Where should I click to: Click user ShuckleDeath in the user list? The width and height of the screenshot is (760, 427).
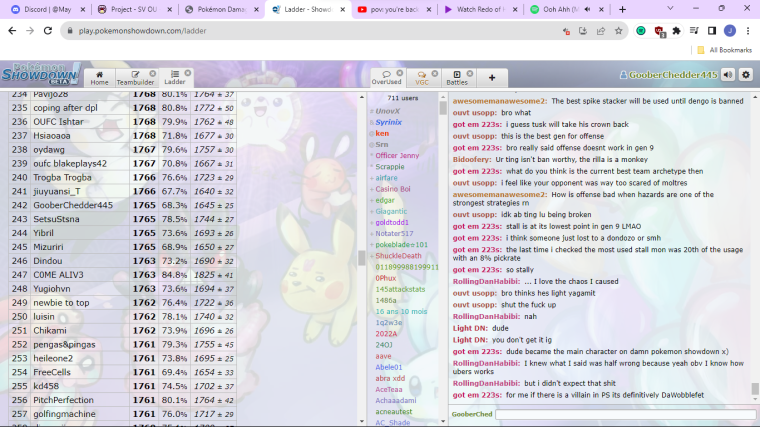click(x=397, y=255)
